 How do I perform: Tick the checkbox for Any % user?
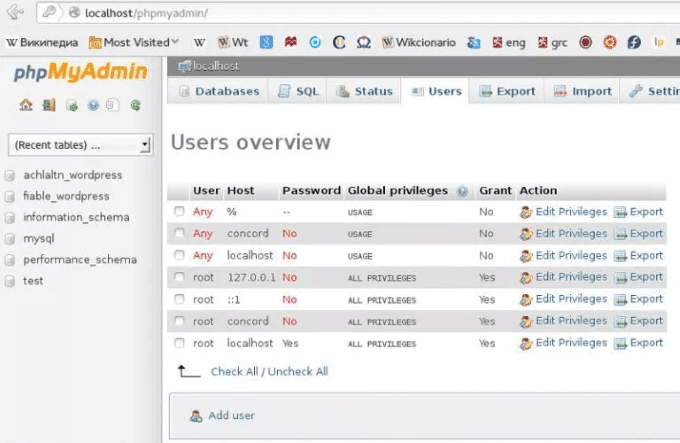pyautogui.click(x=180, y=212)
